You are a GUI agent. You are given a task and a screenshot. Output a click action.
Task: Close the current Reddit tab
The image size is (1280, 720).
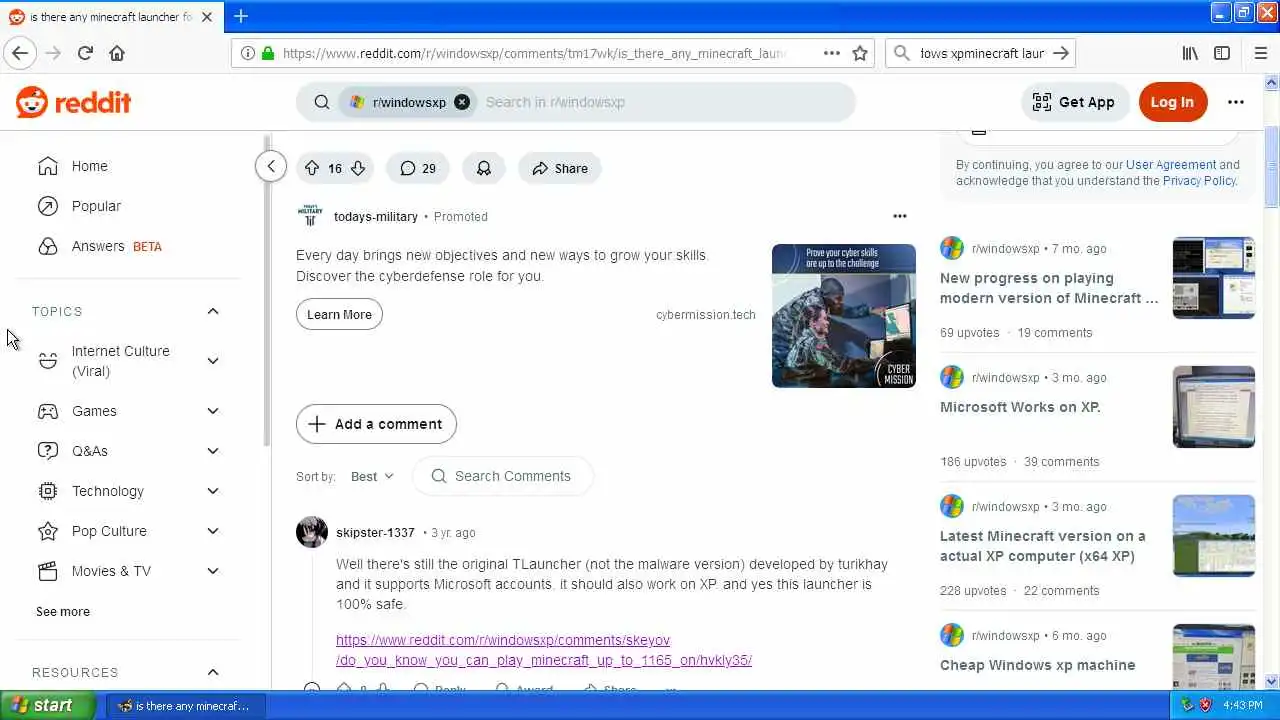coord(207,17)
